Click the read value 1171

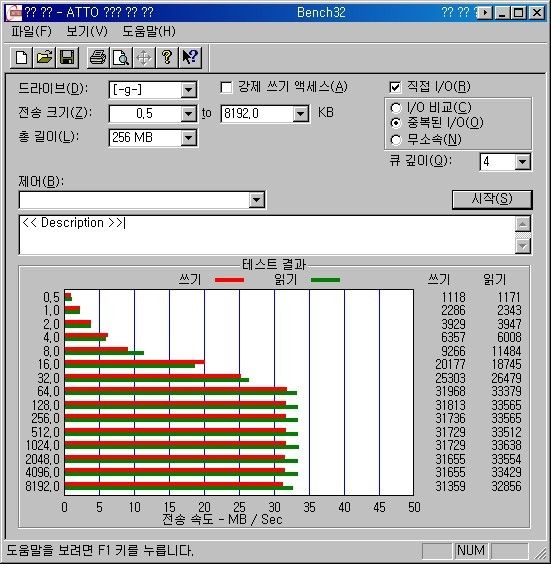coord(509,297)
